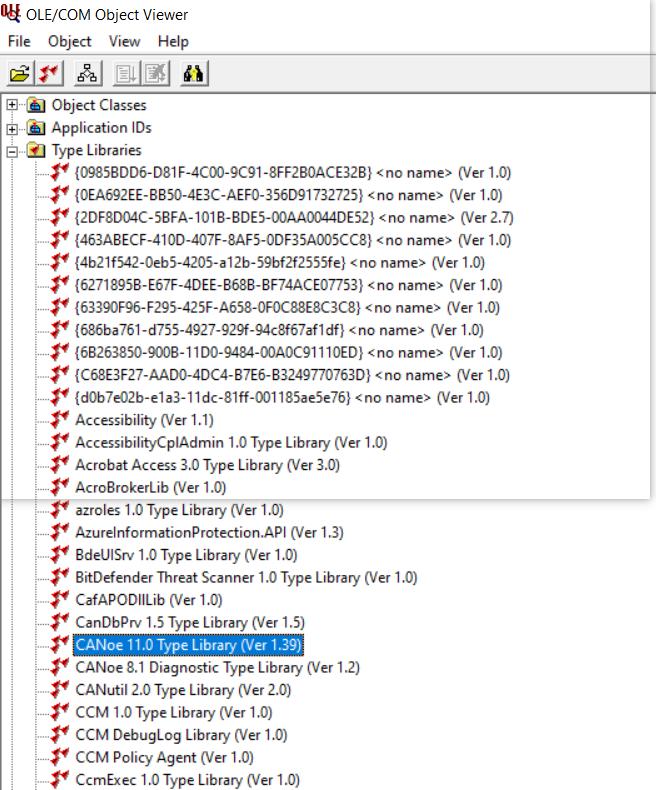This screenshot has height=790, width=656.
Task: Select CcmExec 1.0 Type Library
Action: [x=187, y=780]
